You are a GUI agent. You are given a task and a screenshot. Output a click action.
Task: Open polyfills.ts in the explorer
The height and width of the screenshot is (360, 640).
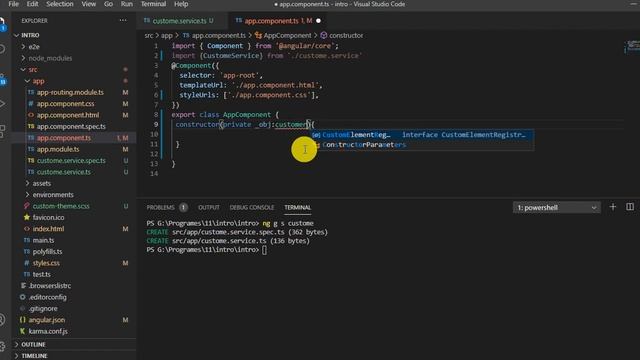coord(47,252)
